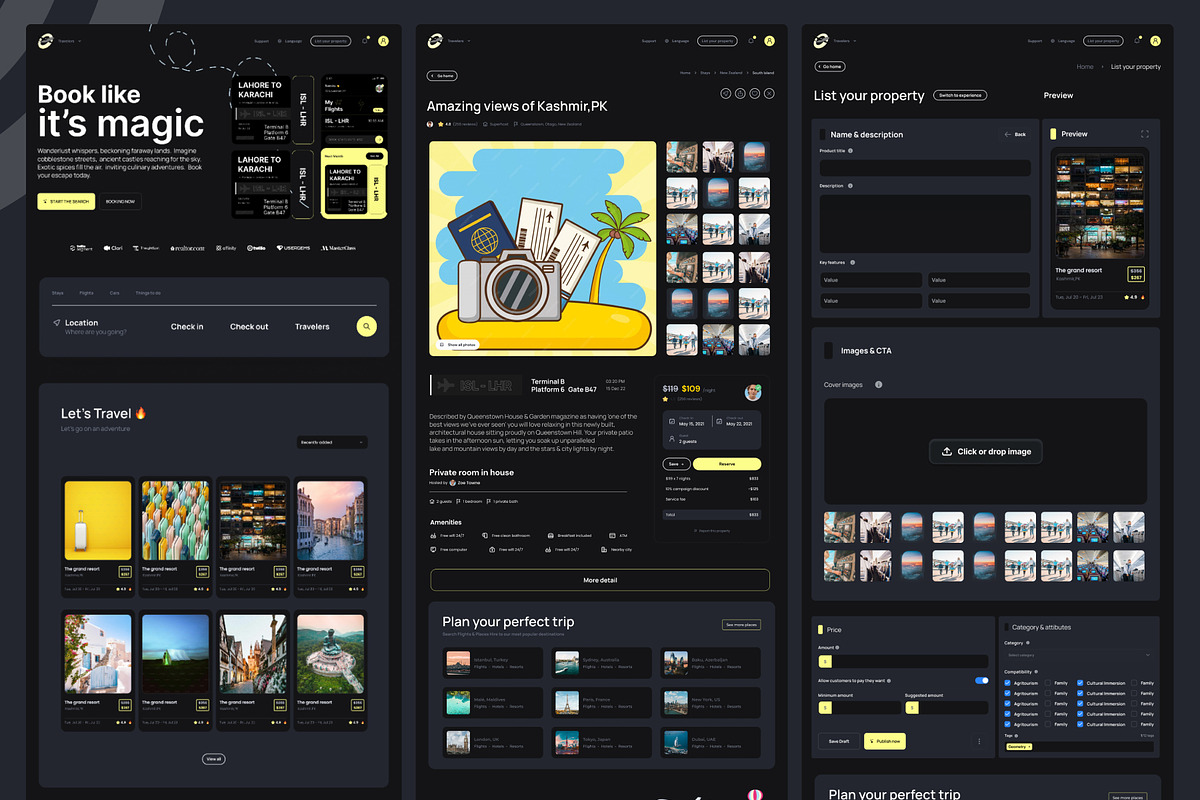
Task: Click the Reserve button
Action: click(x=727, y=464)
